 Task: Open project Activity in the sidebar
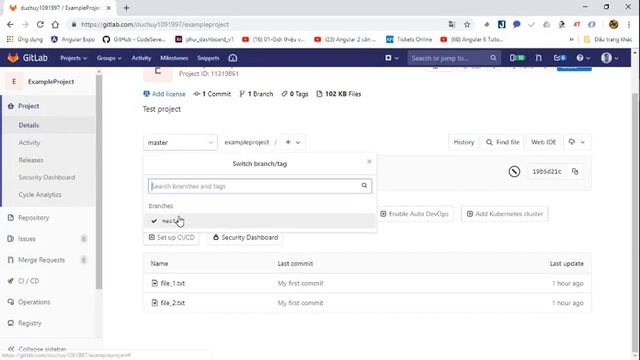(29, 142)
